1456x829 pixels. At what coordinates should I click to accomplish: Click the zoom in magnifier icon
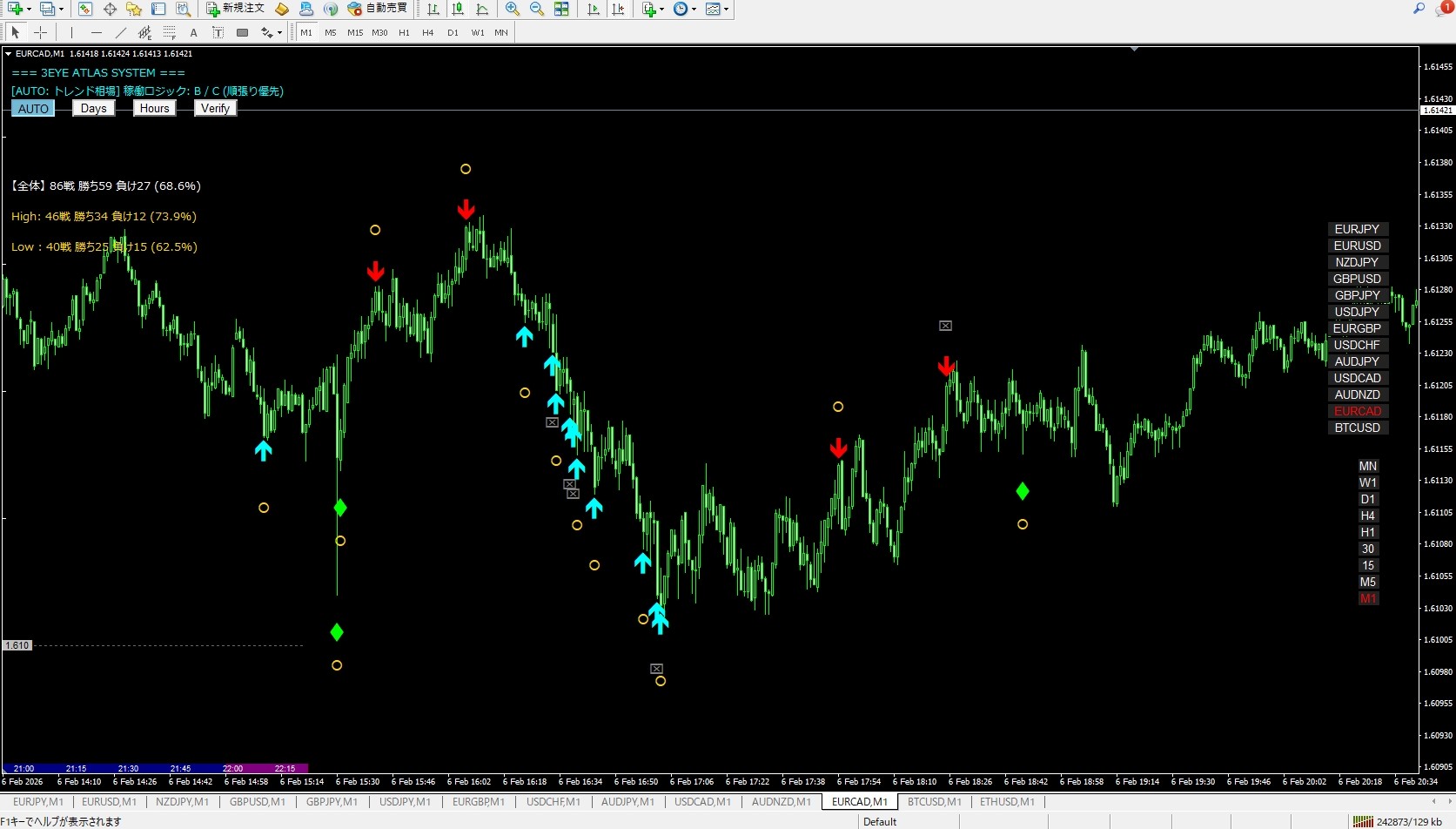tap(513, 9)
